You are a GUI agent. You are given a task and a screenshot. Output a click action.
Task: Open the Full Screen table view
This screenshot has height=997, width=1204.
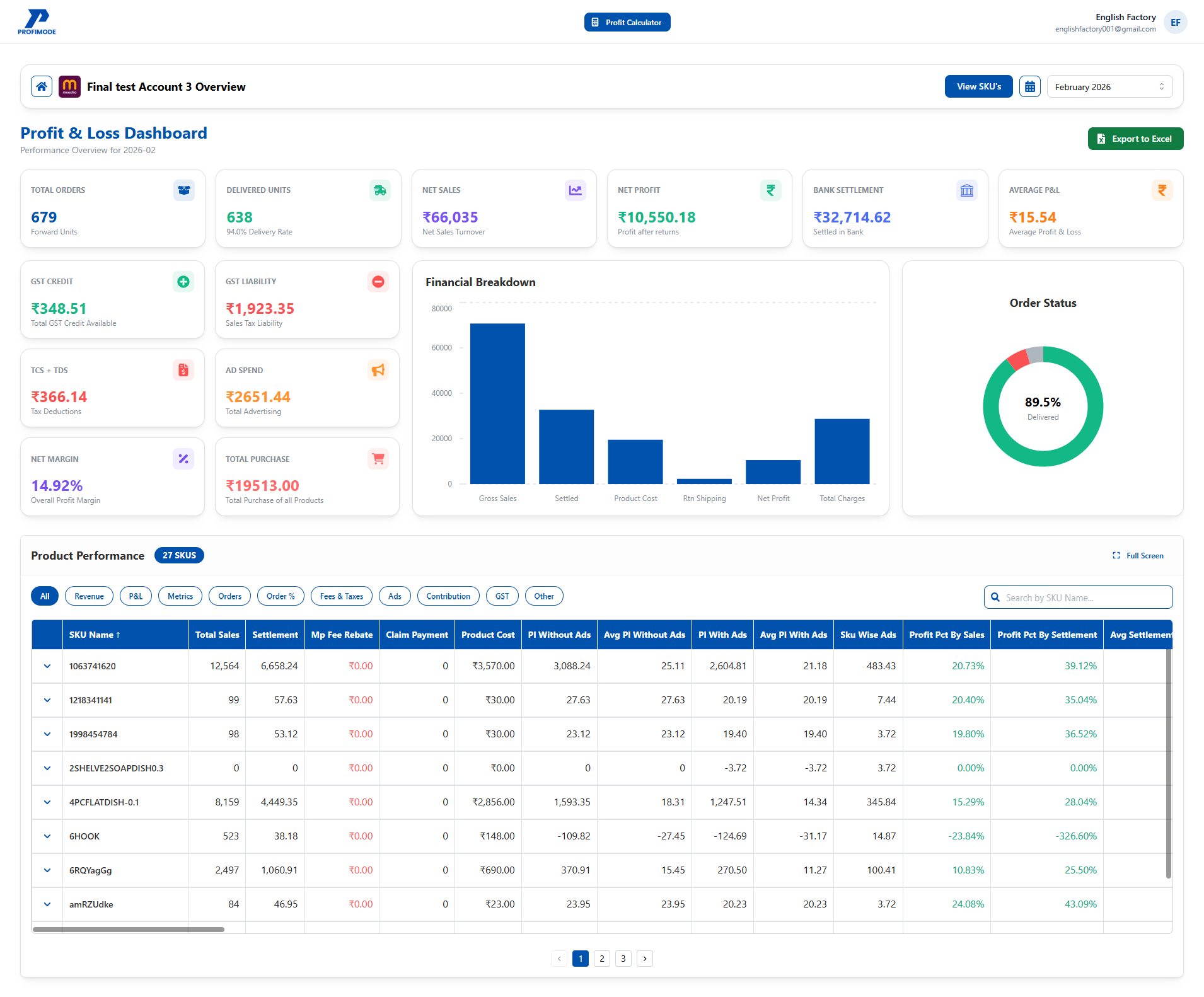[x=1137, y=555]
